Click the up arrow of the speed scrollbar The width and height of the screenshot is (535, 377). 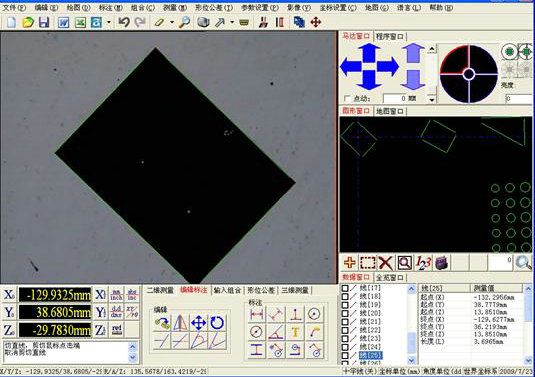[432, 49]
